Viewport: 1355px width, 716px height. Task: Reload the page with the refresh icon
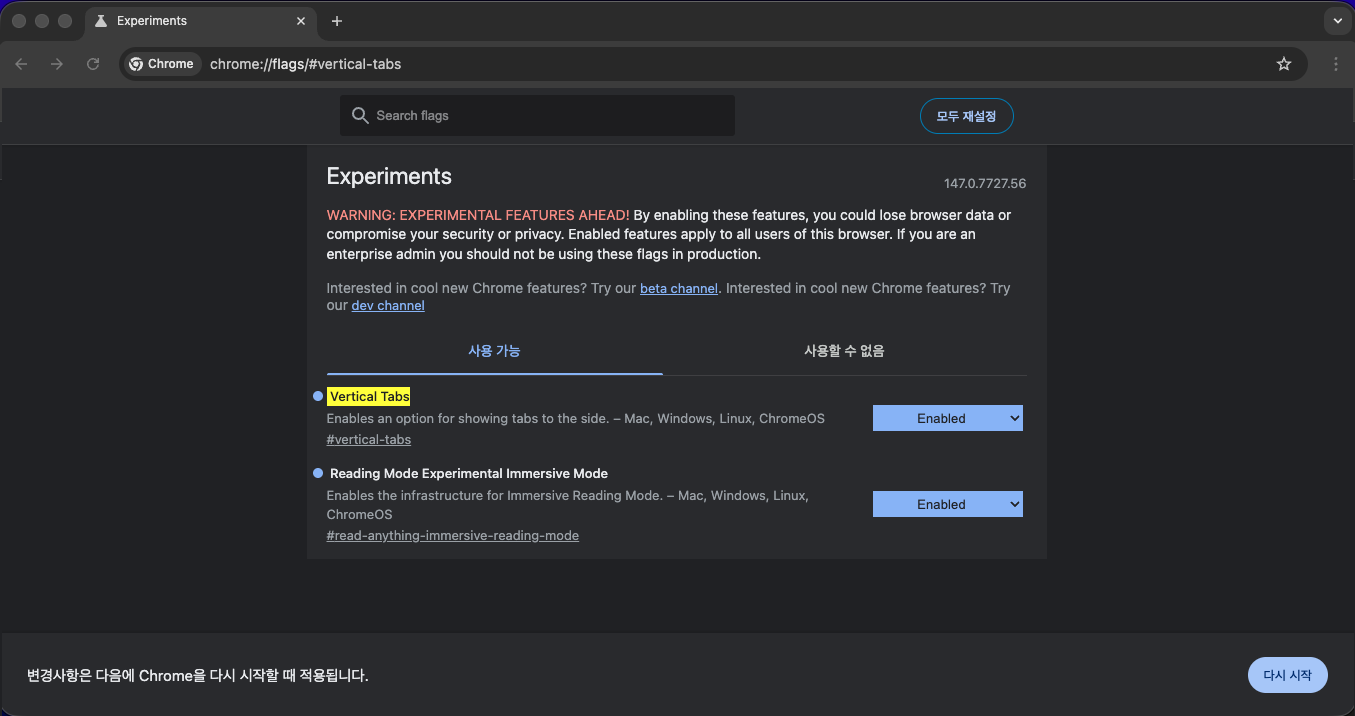coord(93,64)
